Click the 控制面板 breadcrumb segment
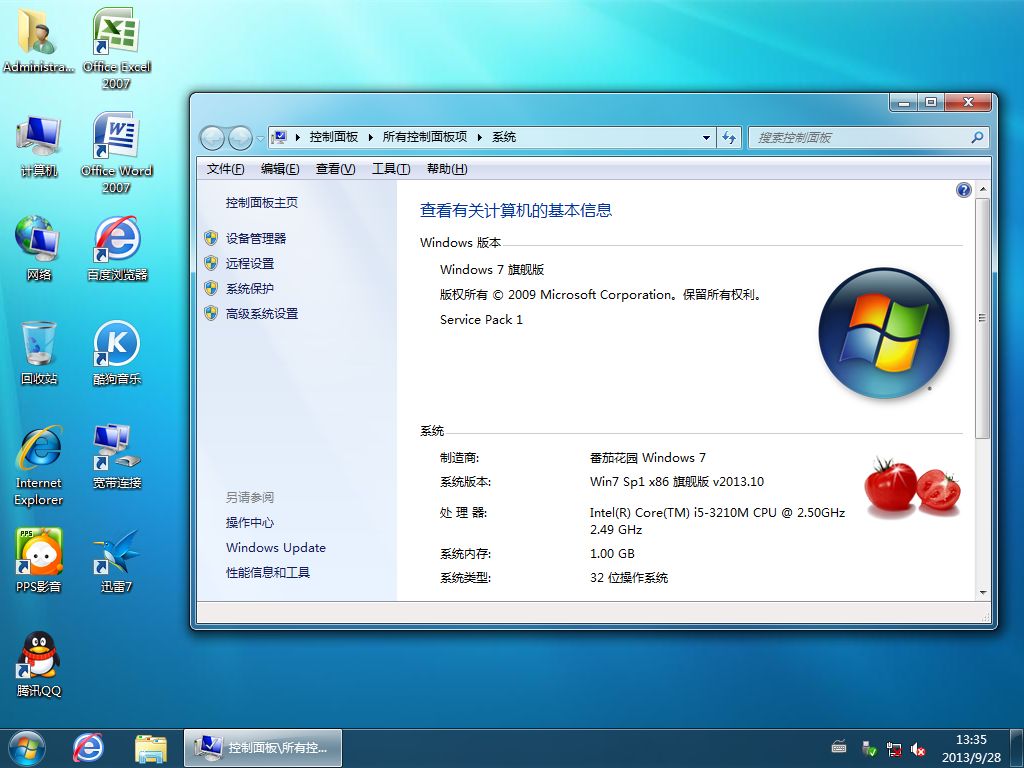 point(334,137)
